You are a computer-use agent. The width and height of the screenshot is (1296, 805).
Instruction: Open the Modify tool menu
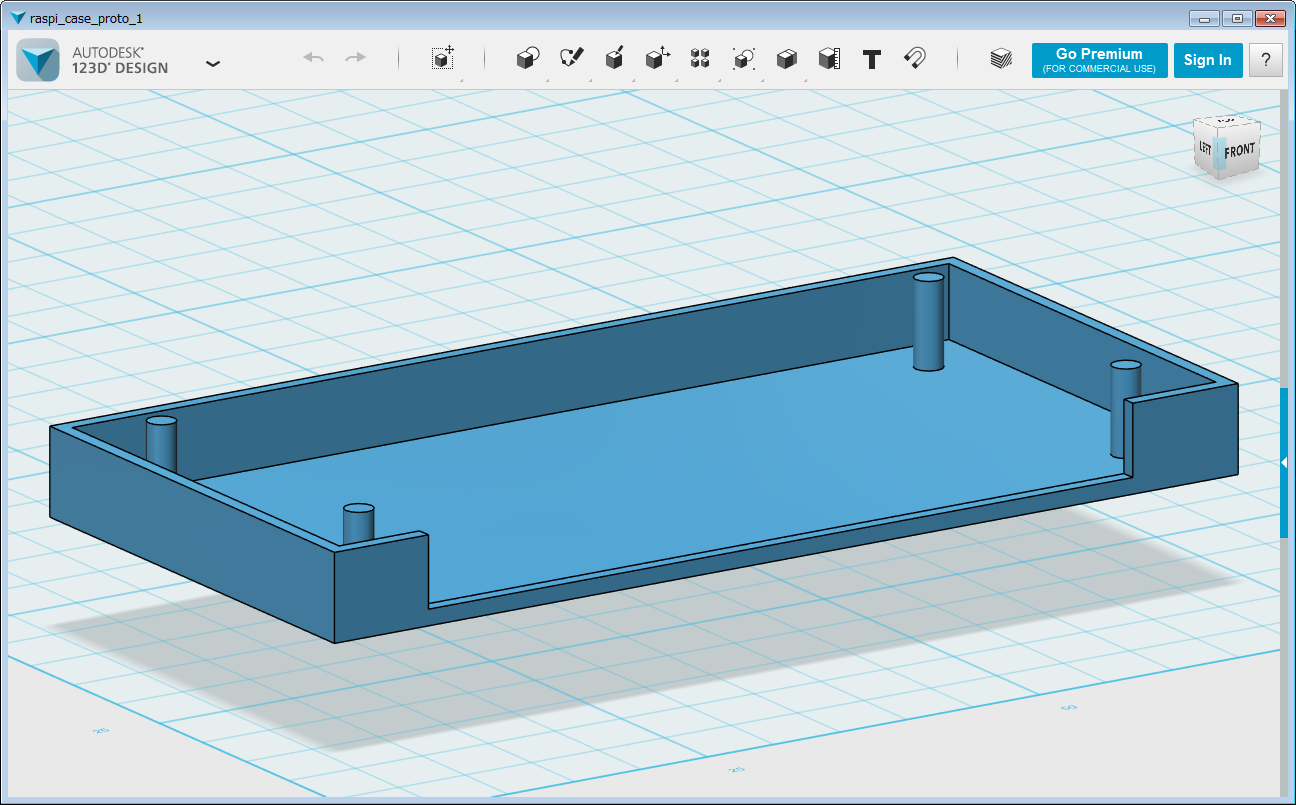(x=657, y=59)
